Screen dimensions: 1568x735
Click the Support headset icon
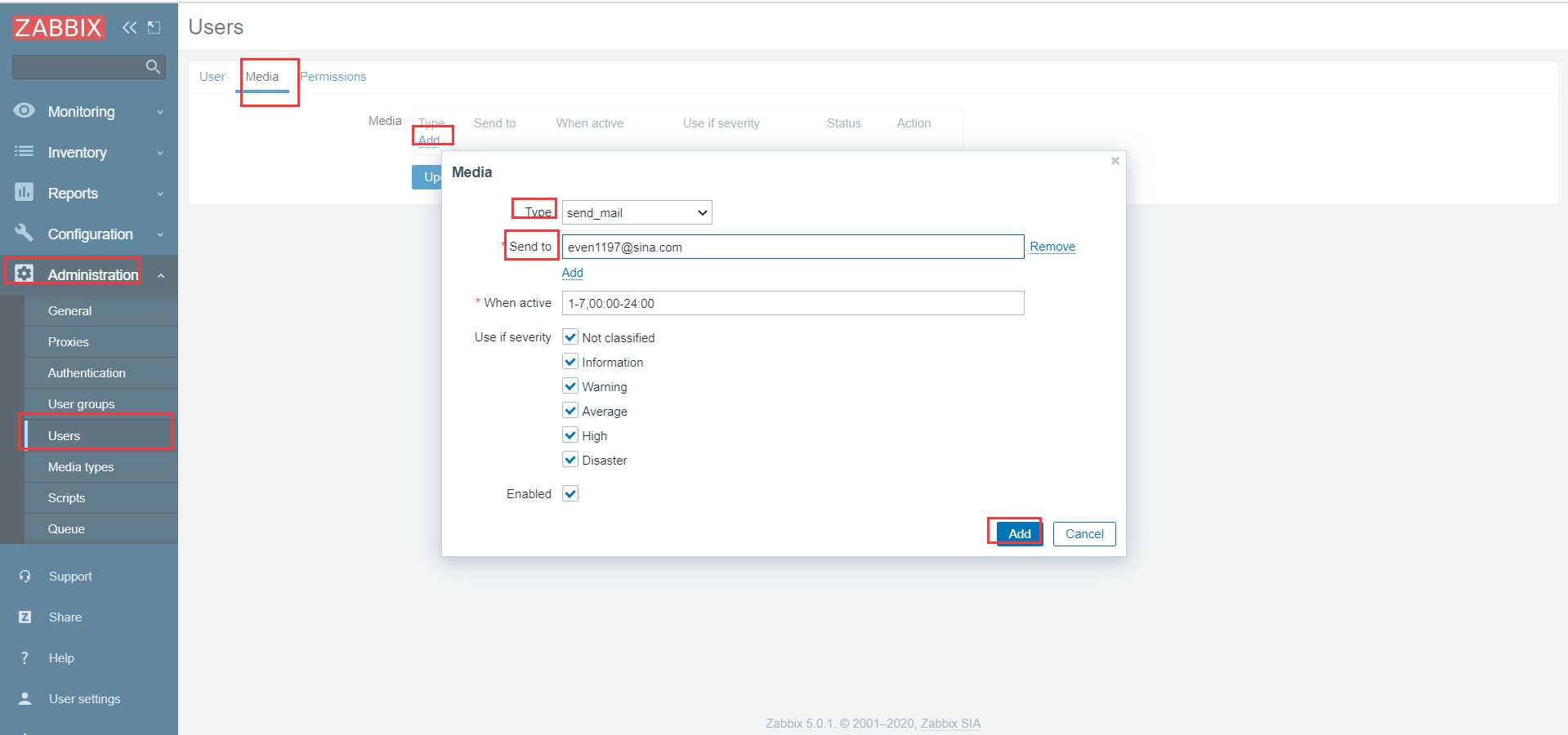(x=25, y=576)
